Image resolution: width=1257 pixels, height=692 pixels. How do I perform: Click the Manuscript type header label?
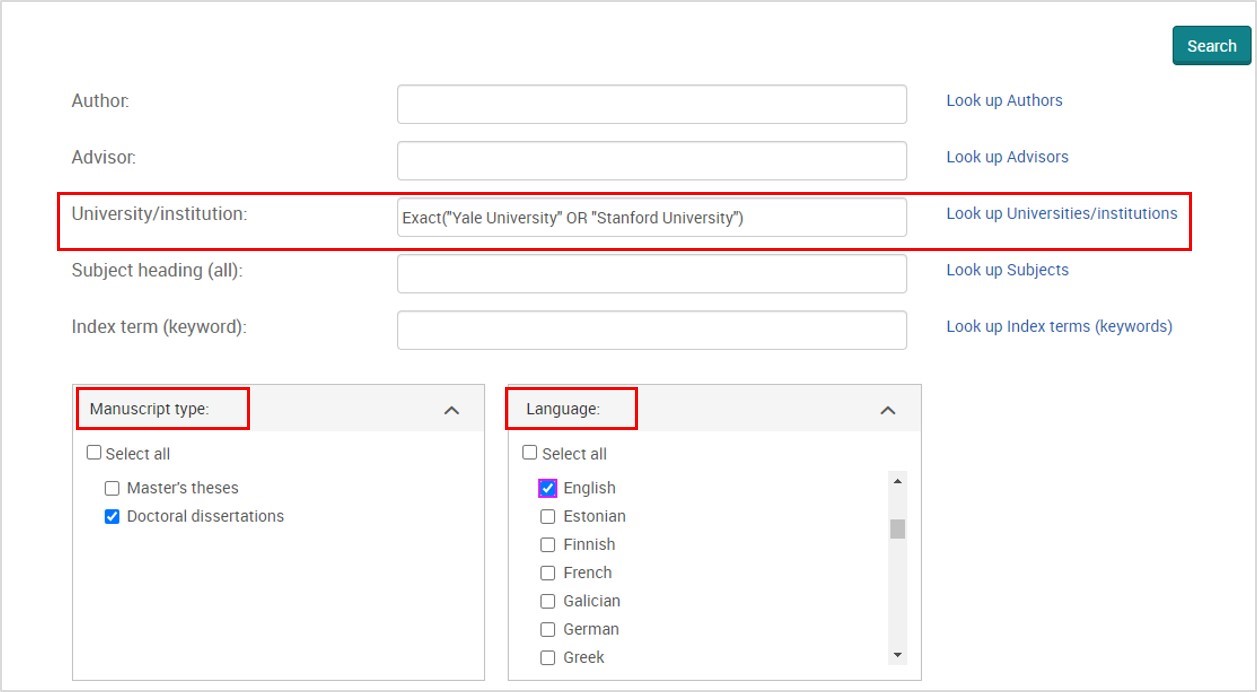coord(149,409)
